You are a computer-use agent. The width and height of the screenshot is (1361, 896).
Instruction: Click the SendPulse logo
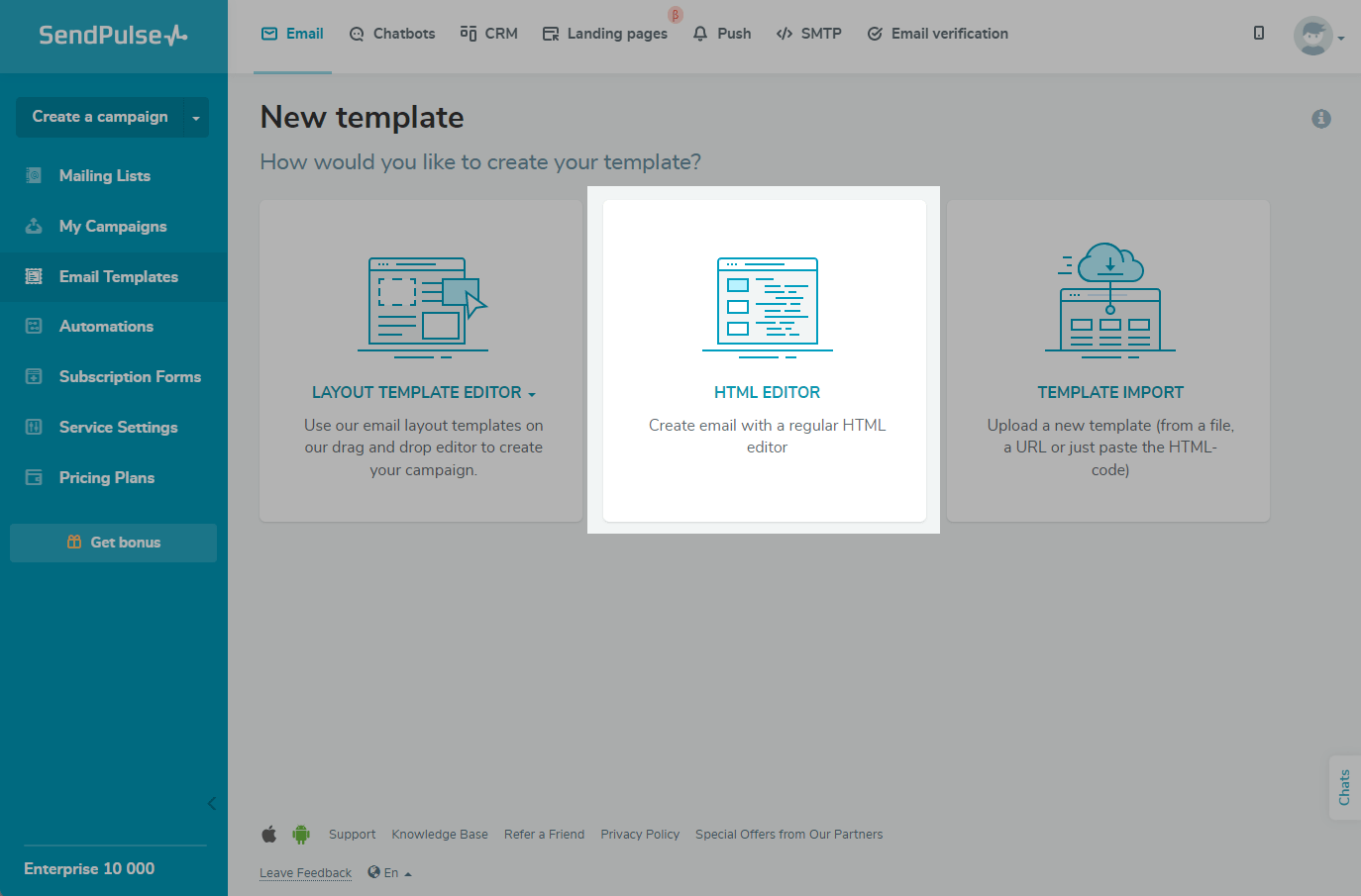113,36
